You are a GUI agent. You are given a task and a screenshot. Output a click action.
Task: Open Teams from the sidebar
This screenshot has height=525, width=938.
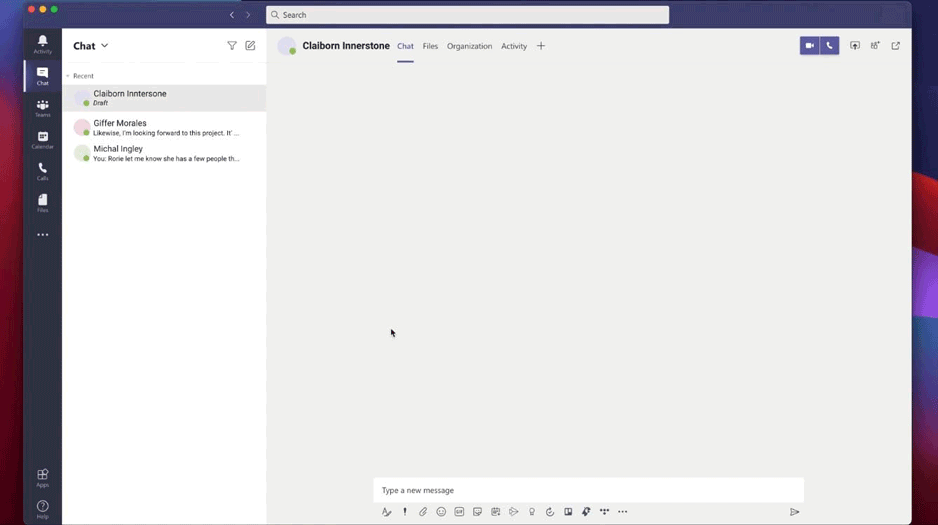(42, 108)
